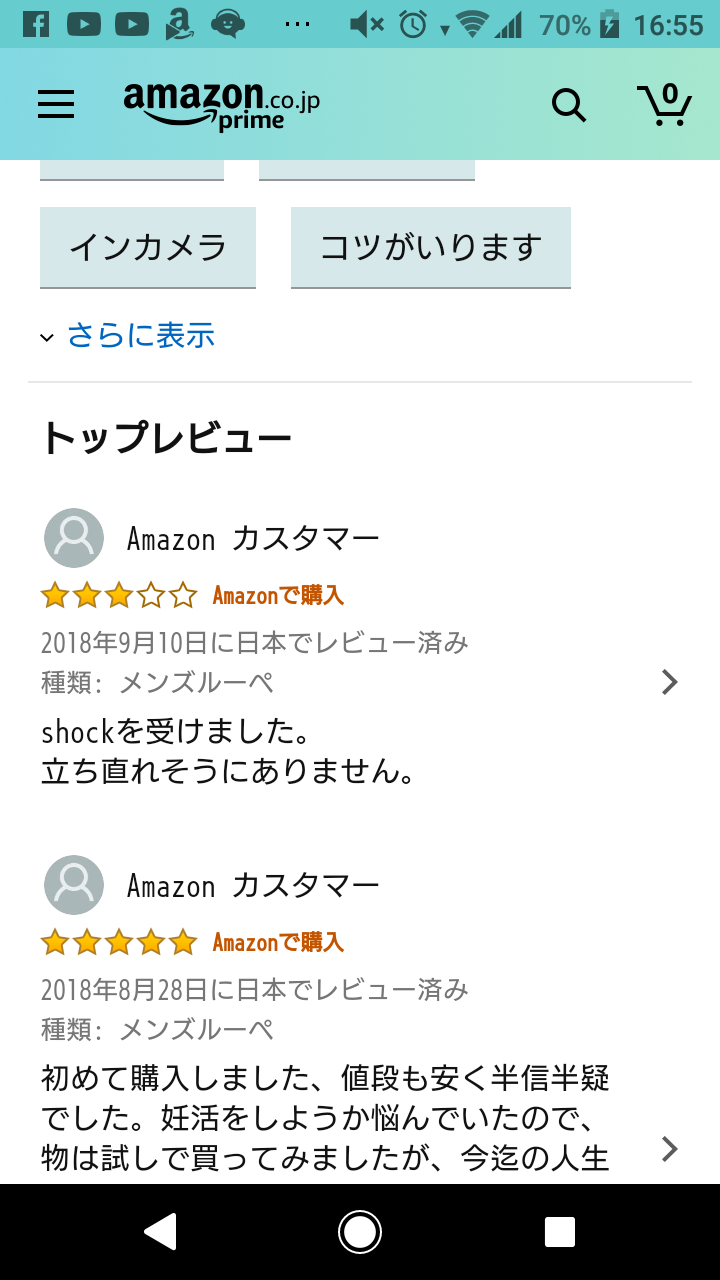Tap the three-star rating of first review

[119, 597]
